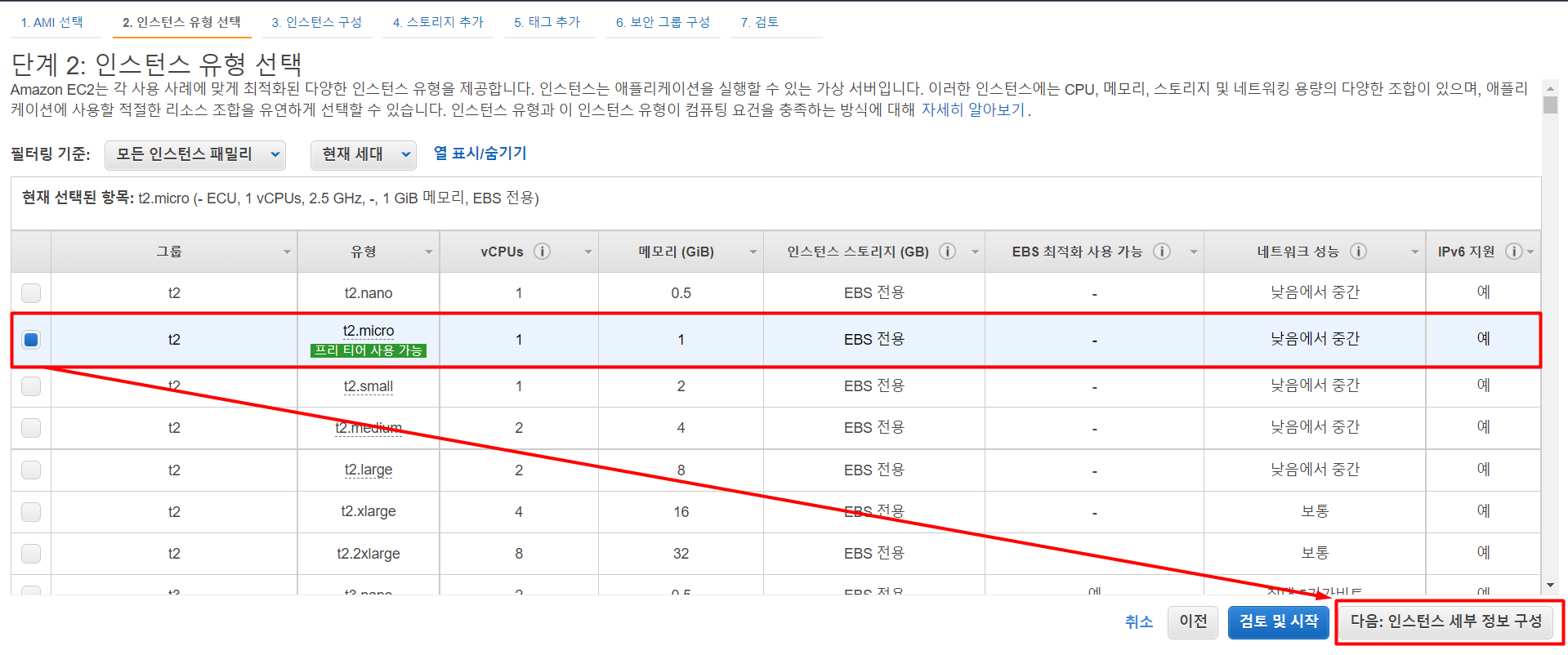Click the t2.xlarge type cell
Screen dimensions: 1568x655
[x=369, y=511]
